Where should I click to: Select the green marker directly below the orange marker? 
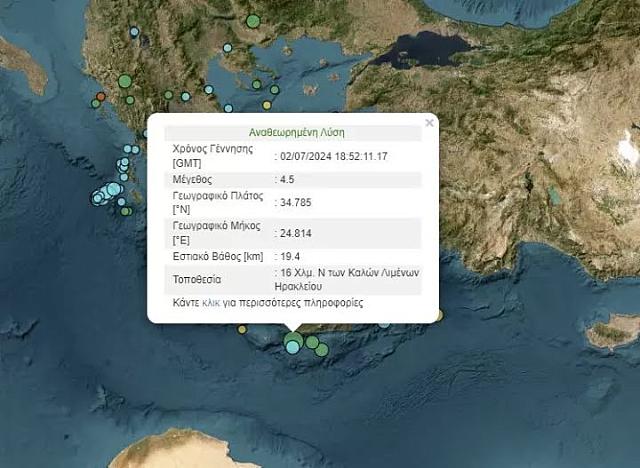[x=96, y=104]
